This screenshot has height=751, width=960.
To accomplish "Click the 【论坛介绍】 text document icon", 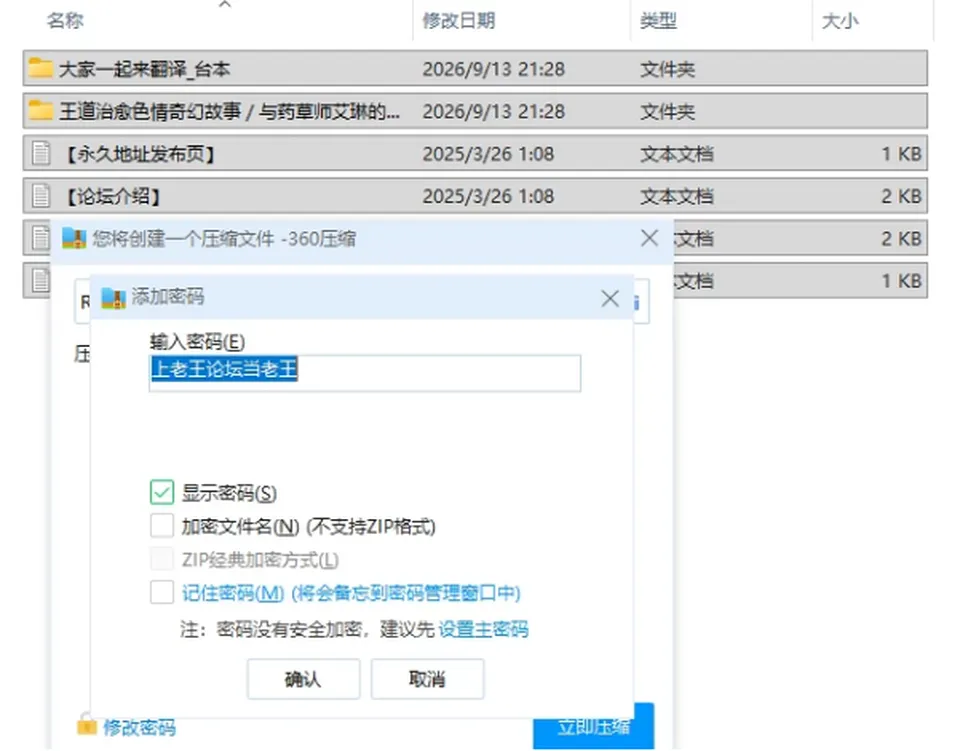I will pos(41,196).
